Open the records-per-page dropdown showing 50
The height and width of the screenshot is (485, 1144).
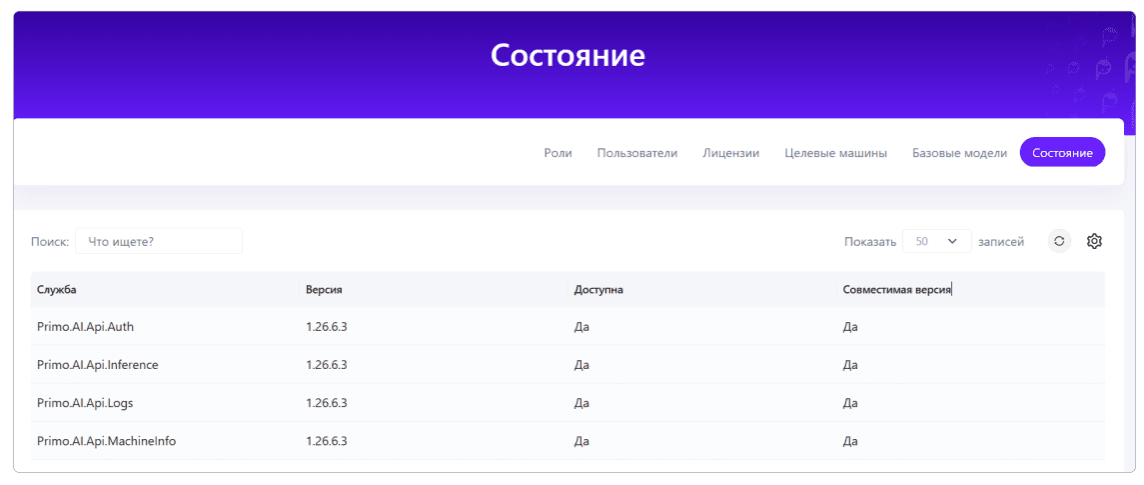point(937,241)
